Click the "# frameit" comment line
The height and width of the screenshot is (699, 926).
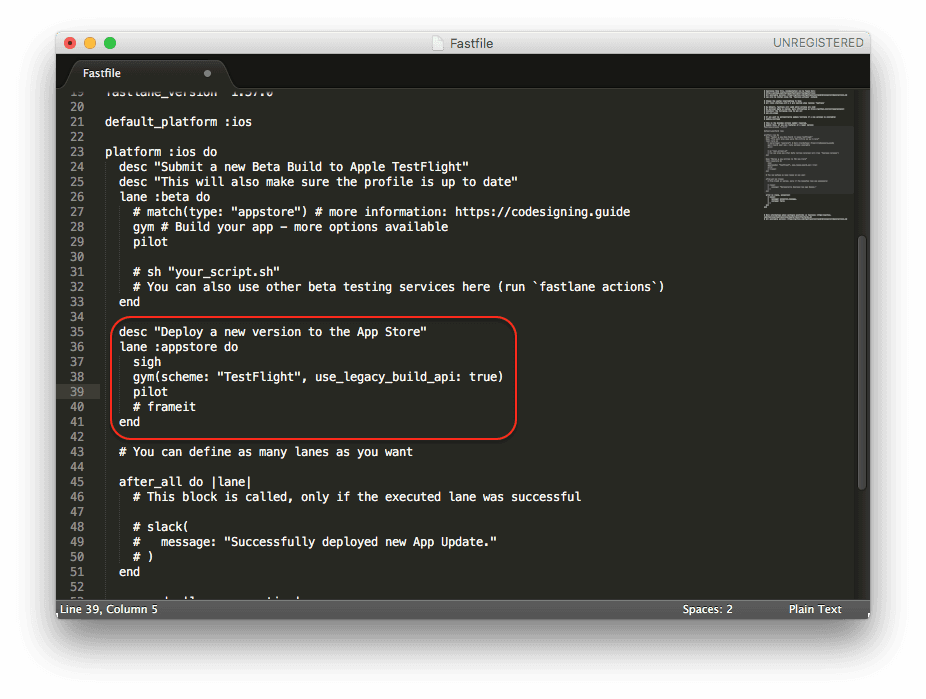[x=164, y=407]
